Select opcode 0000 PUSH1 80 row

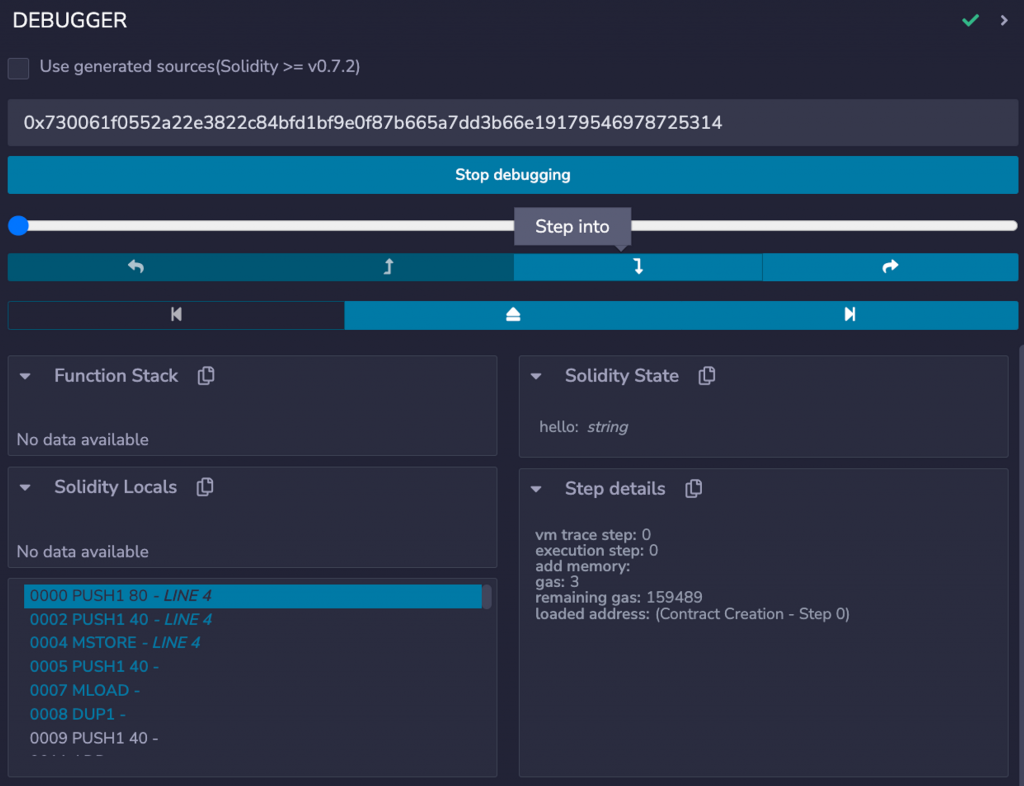tap(253, 596)
